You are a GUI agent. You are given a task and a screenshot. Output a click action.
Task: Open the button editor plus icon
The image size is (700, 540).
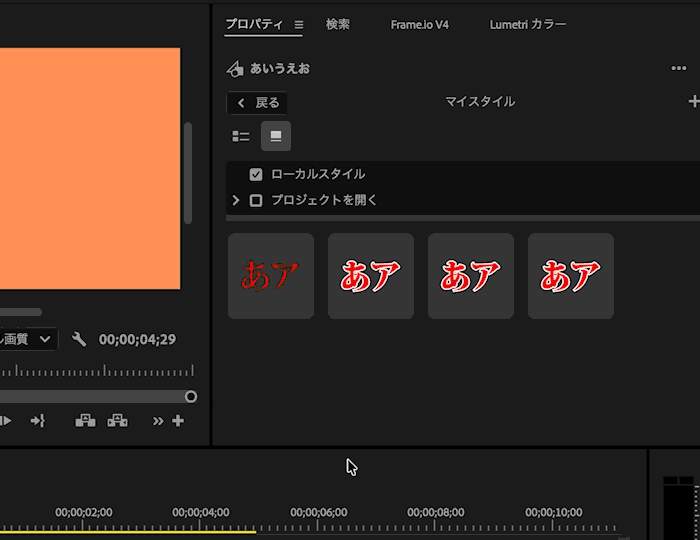[x=178, y=421]
